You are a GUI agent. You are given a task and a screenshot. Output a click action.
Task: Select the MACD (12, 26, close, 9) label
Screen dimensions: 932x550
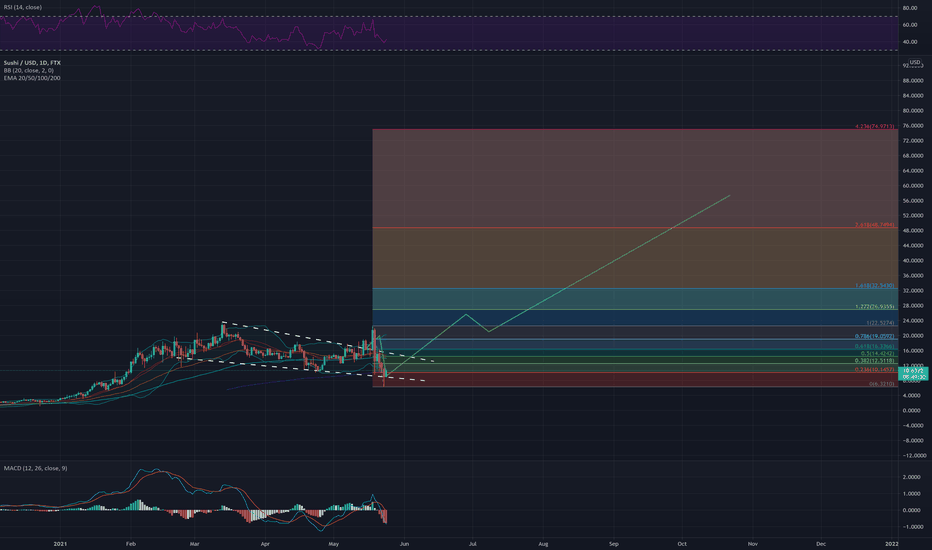[36, 468]
